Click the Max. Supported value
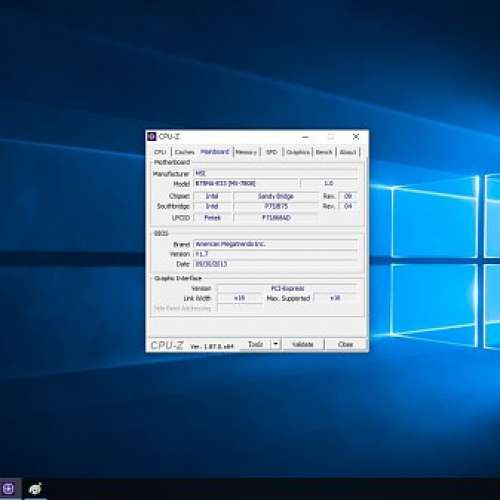This screenshot has width=500, height=500. point(335,298)
